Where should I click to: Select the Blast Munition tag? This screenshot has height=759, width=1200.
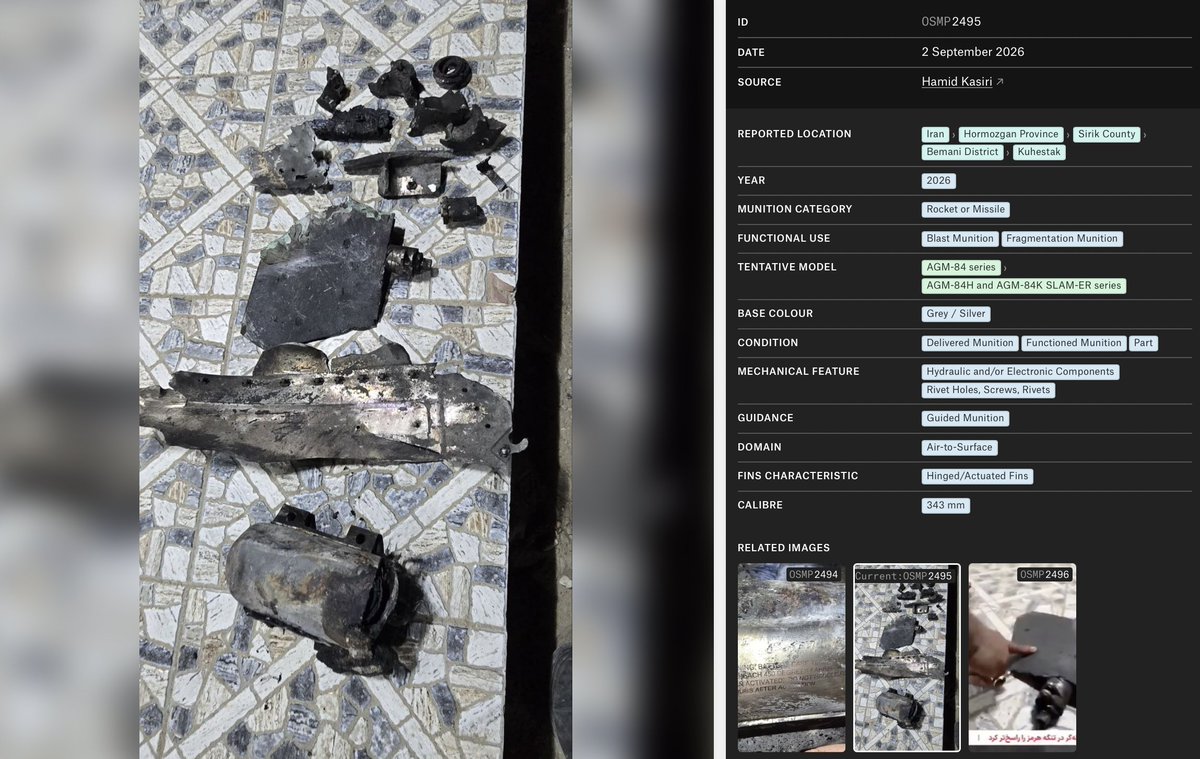click(x=960, y=239)
